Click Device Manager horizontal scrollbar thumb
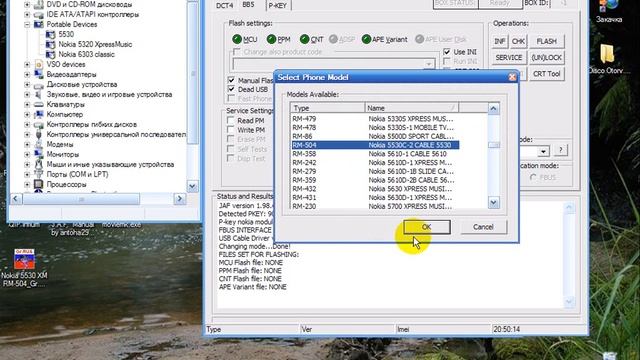This screenshot has height=360, width=640. pos(81,199)
